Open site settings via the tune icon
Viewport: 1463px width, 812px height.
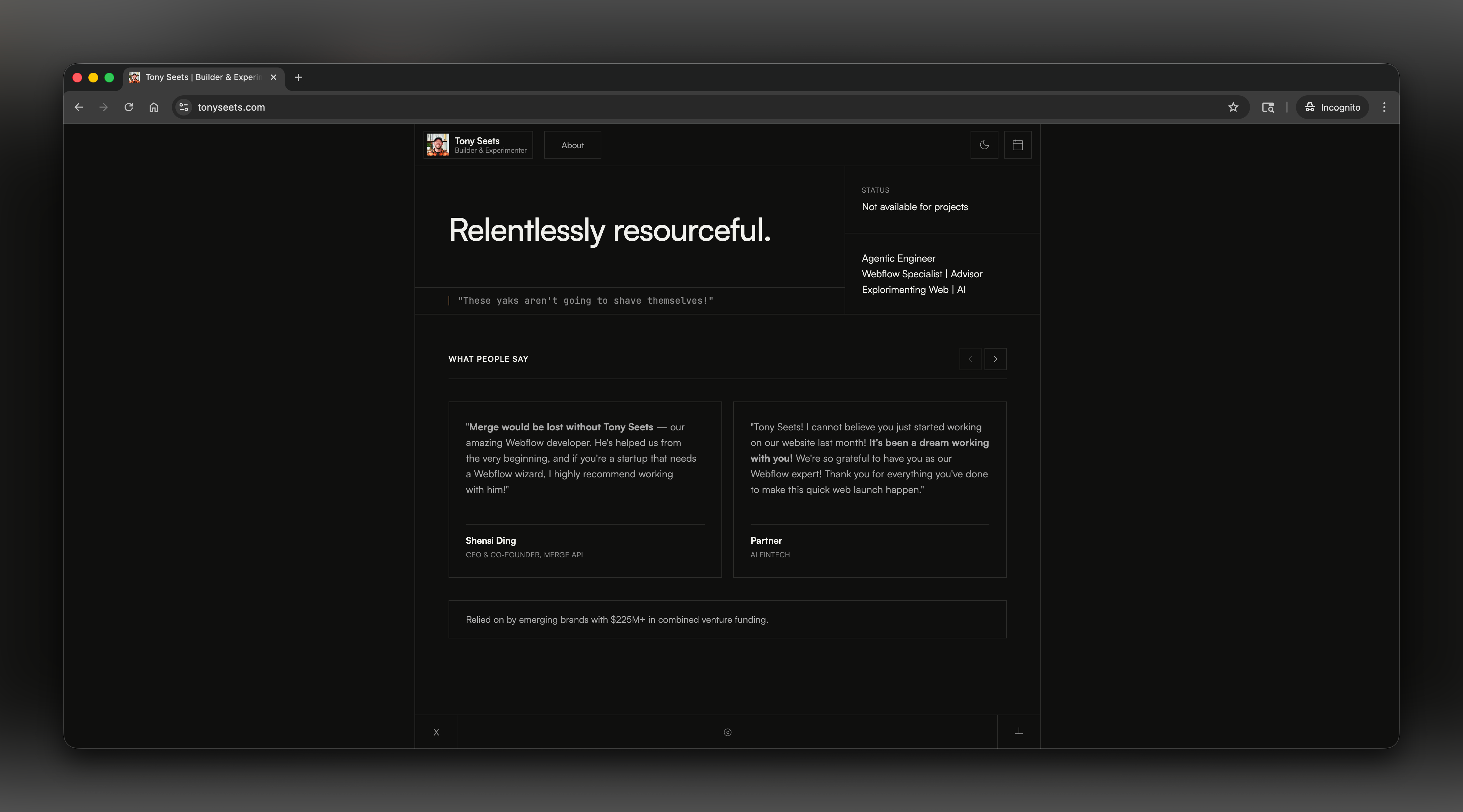(x=183, y=107)
